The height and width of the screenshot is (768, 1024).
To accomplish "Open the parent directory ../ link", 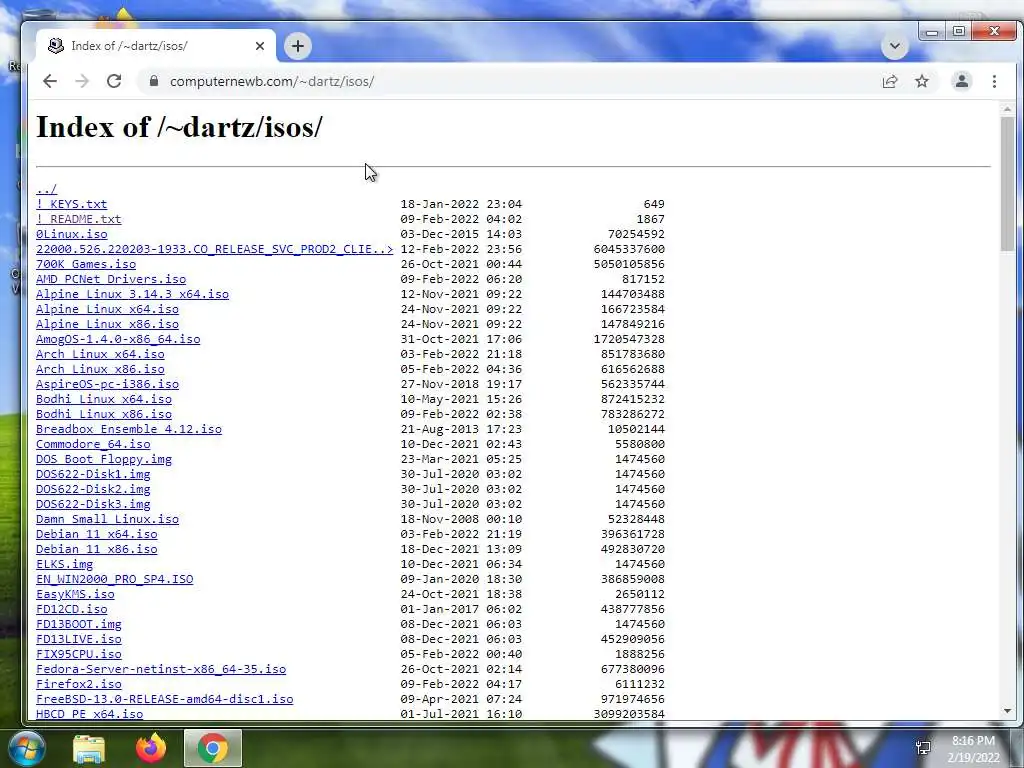I will click(46, 189).
